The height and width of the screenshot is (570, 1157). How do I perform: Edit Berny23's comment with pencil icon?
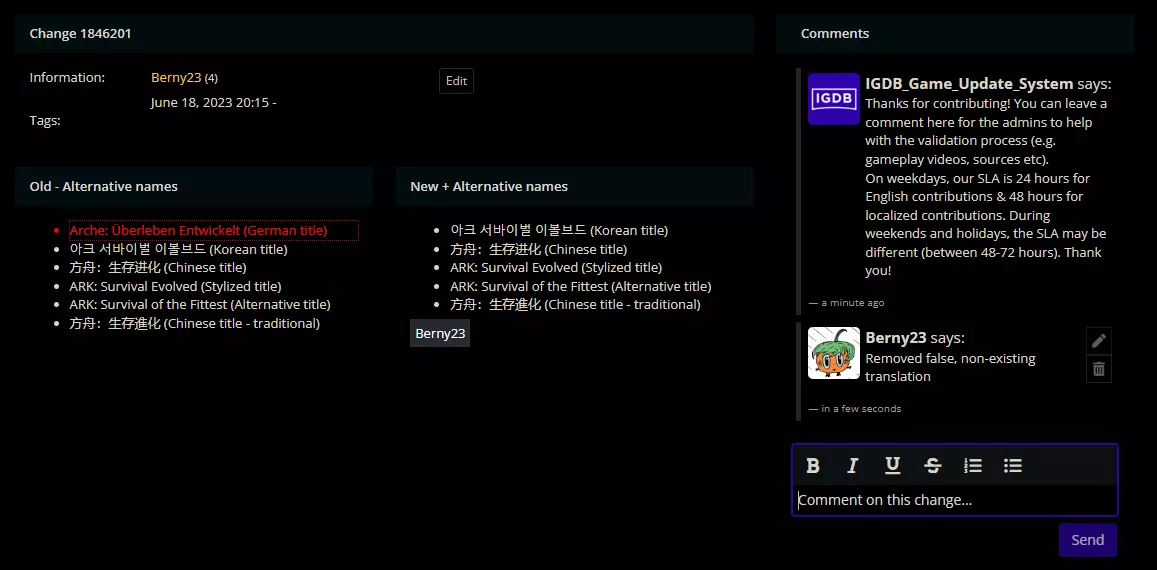pyautogui.click(x=1099, y=340)
